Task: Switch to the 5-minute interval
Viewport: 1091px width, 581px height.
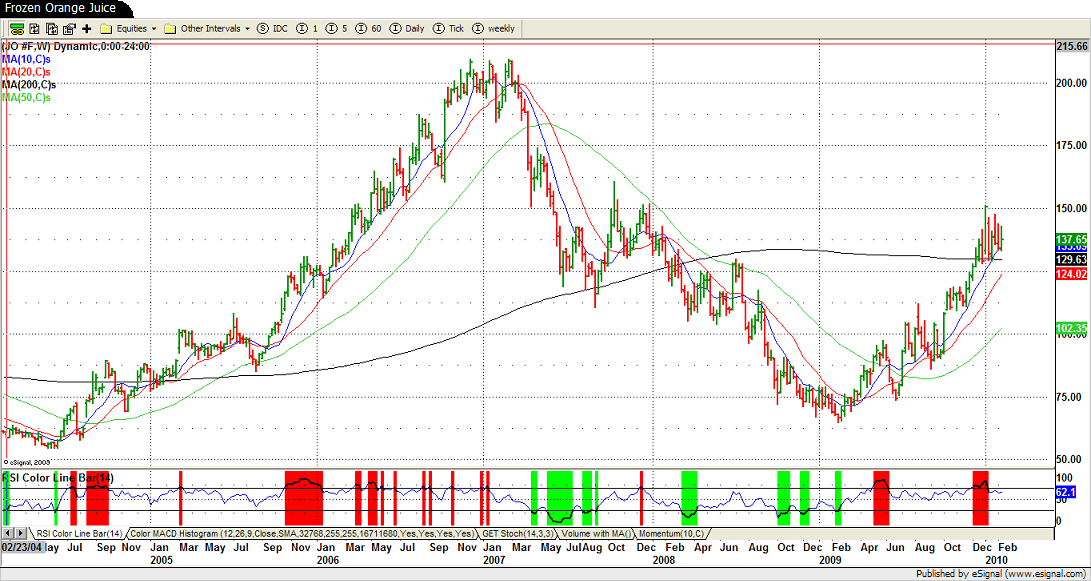Action: click(x=336, y=28)
